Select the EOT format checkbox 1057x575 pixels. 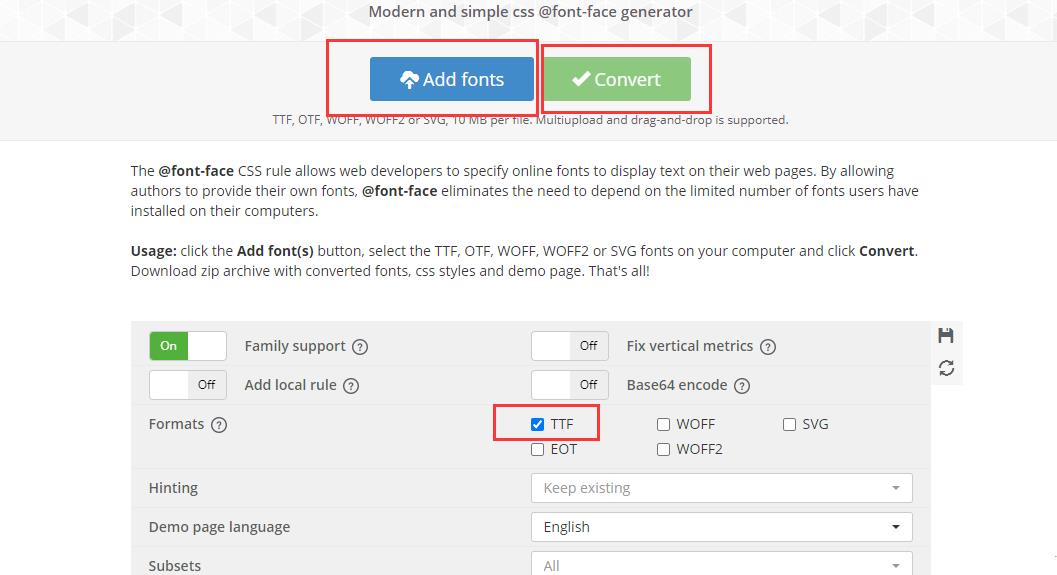538,450
